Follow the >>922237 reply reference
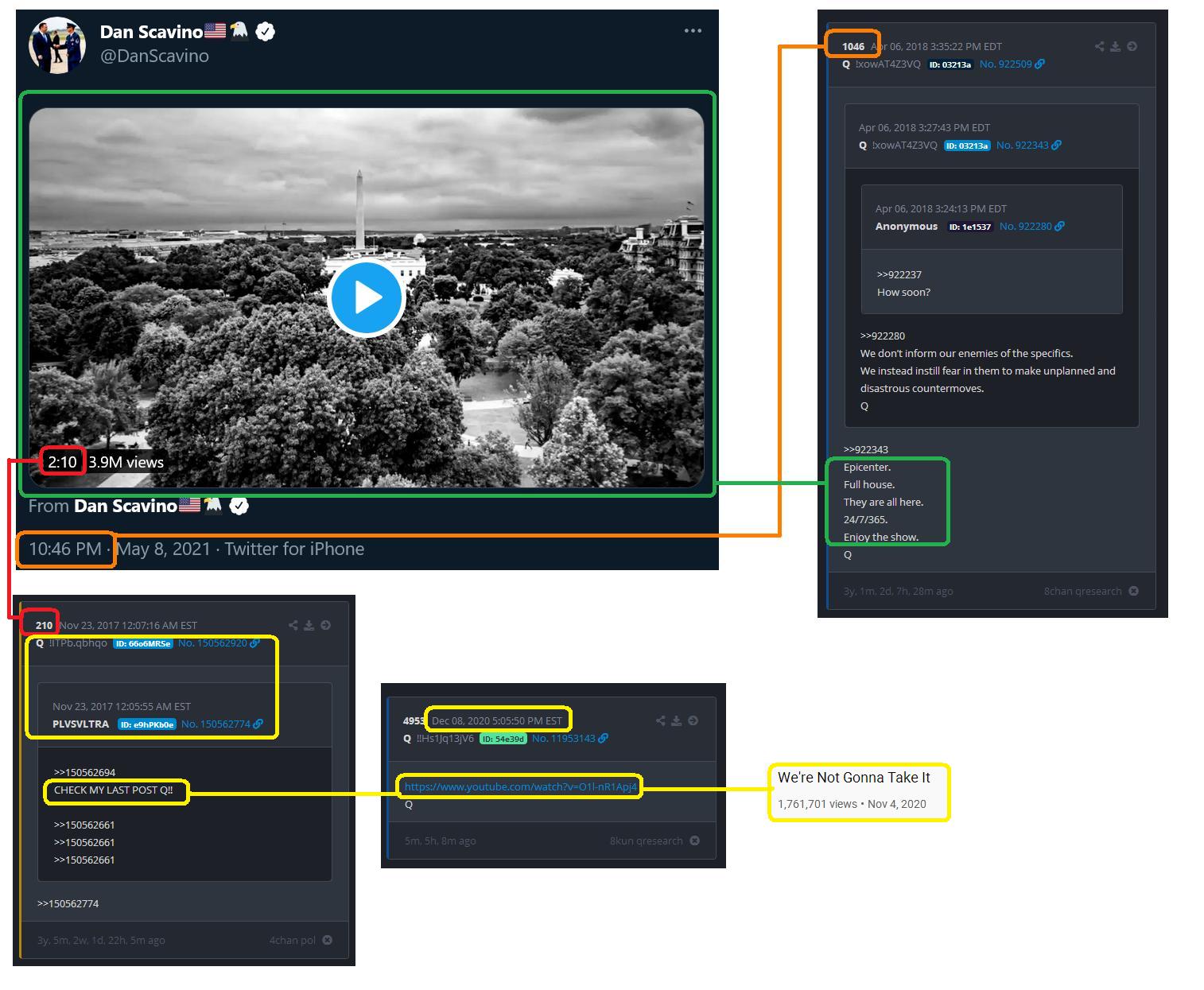This screenshot has height=990, width=1204. 899,274
